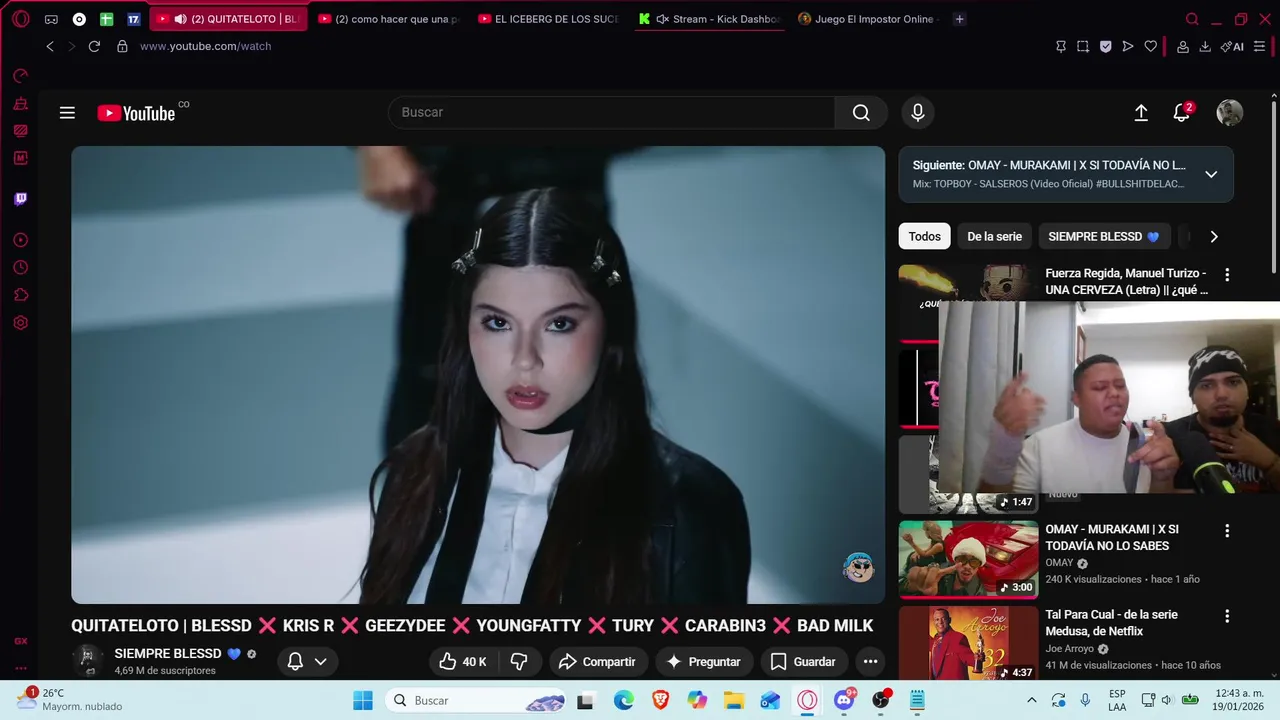The height and width of the screenshot is (720, 1280).
Task: Switch to Juego El Impostor Online tab
Action: [x=868, y=19]
